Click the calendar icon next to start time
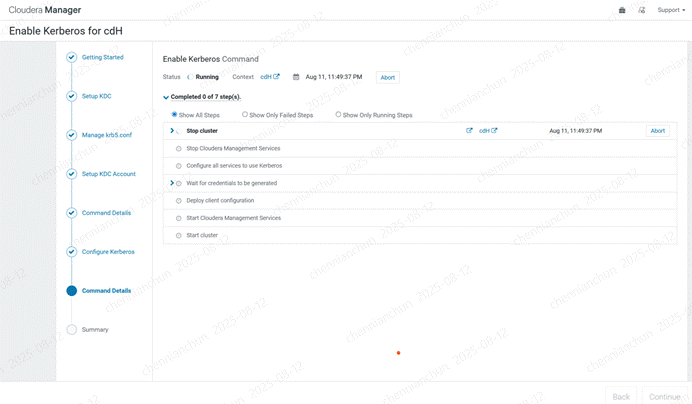 (x=296, y=77)
